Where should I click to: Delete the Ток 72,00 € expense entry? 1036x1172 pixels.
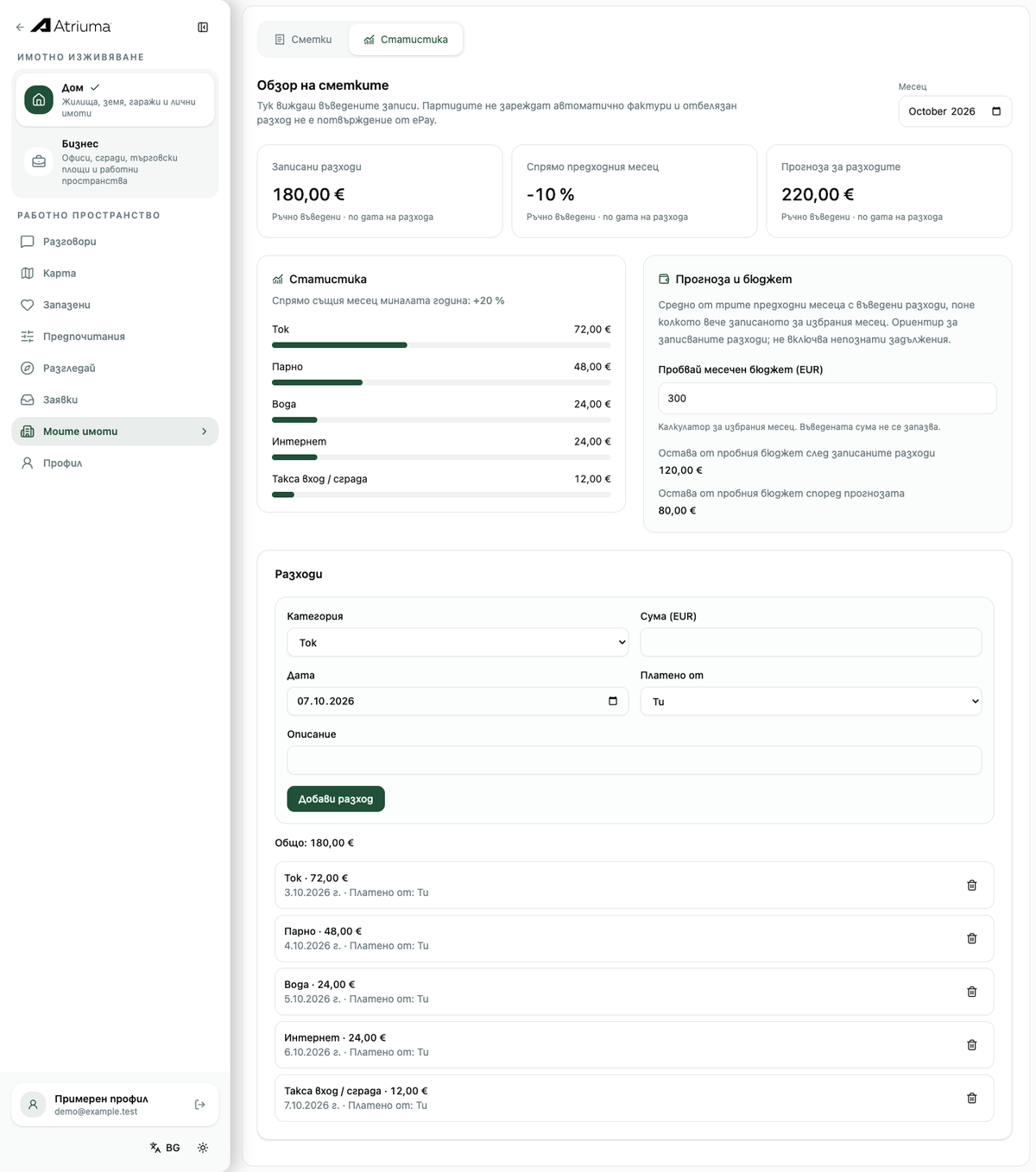click(971, 885)
